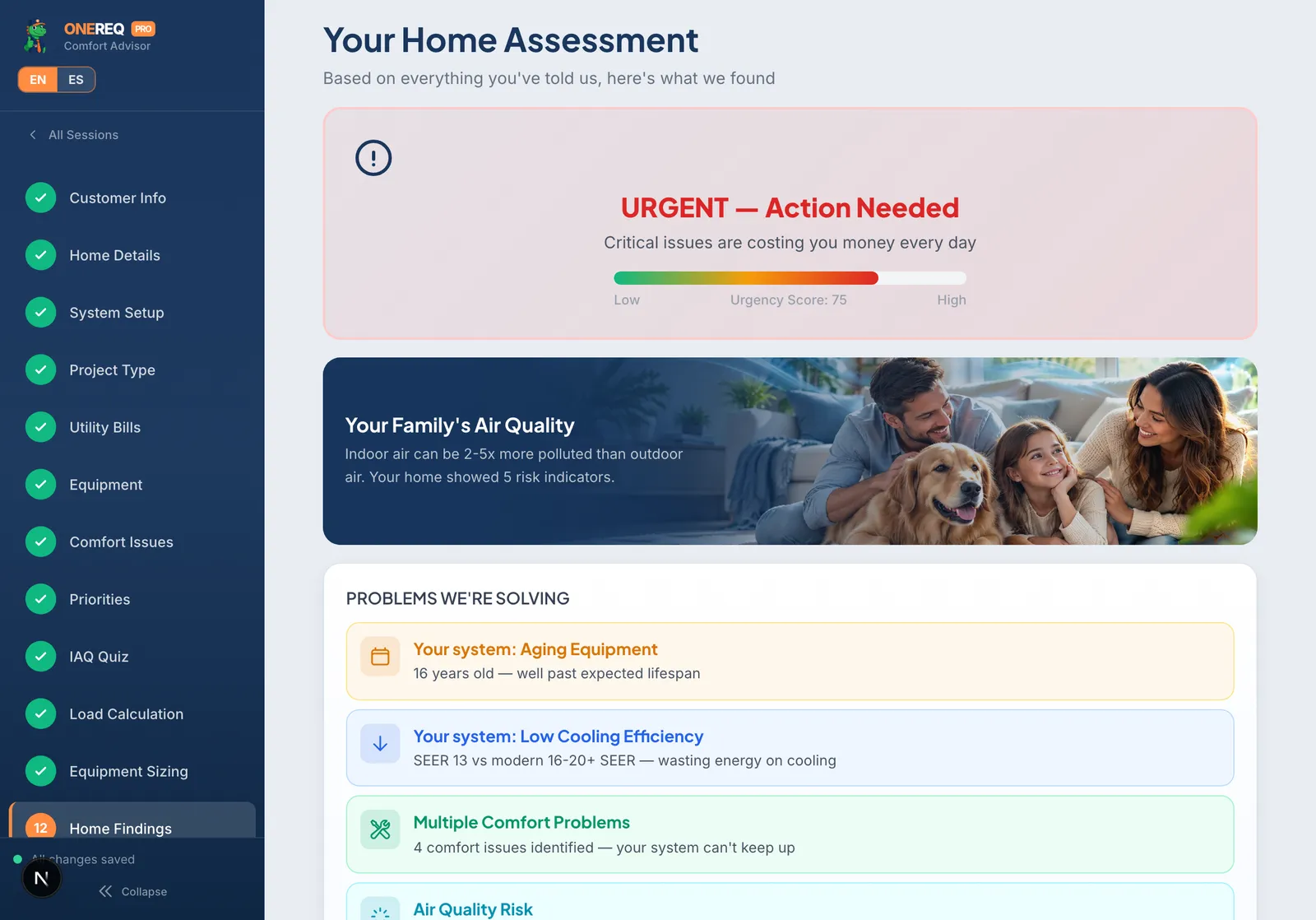The height and width of the screenshot is (920, 1316).
Task: Click the green checkmark beside Home Details
Action: coord(41,255)
